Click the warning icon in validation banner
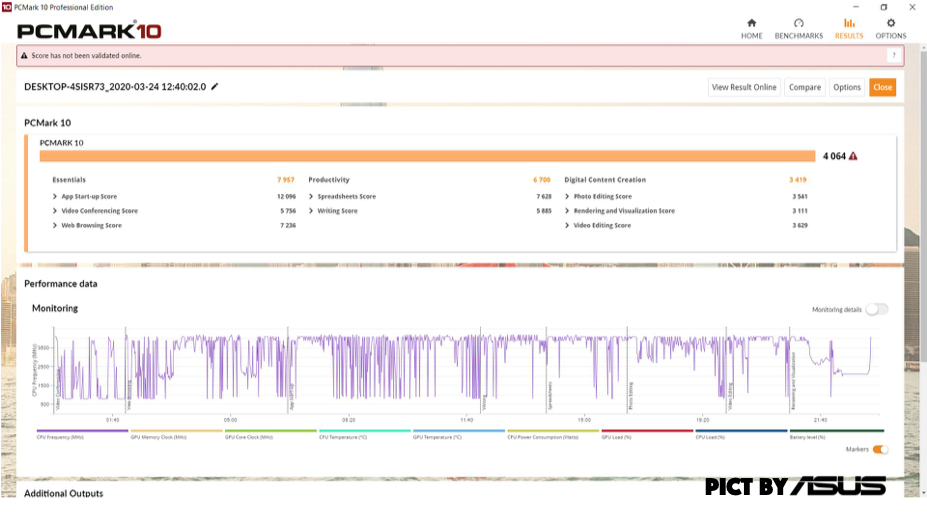 24,56
